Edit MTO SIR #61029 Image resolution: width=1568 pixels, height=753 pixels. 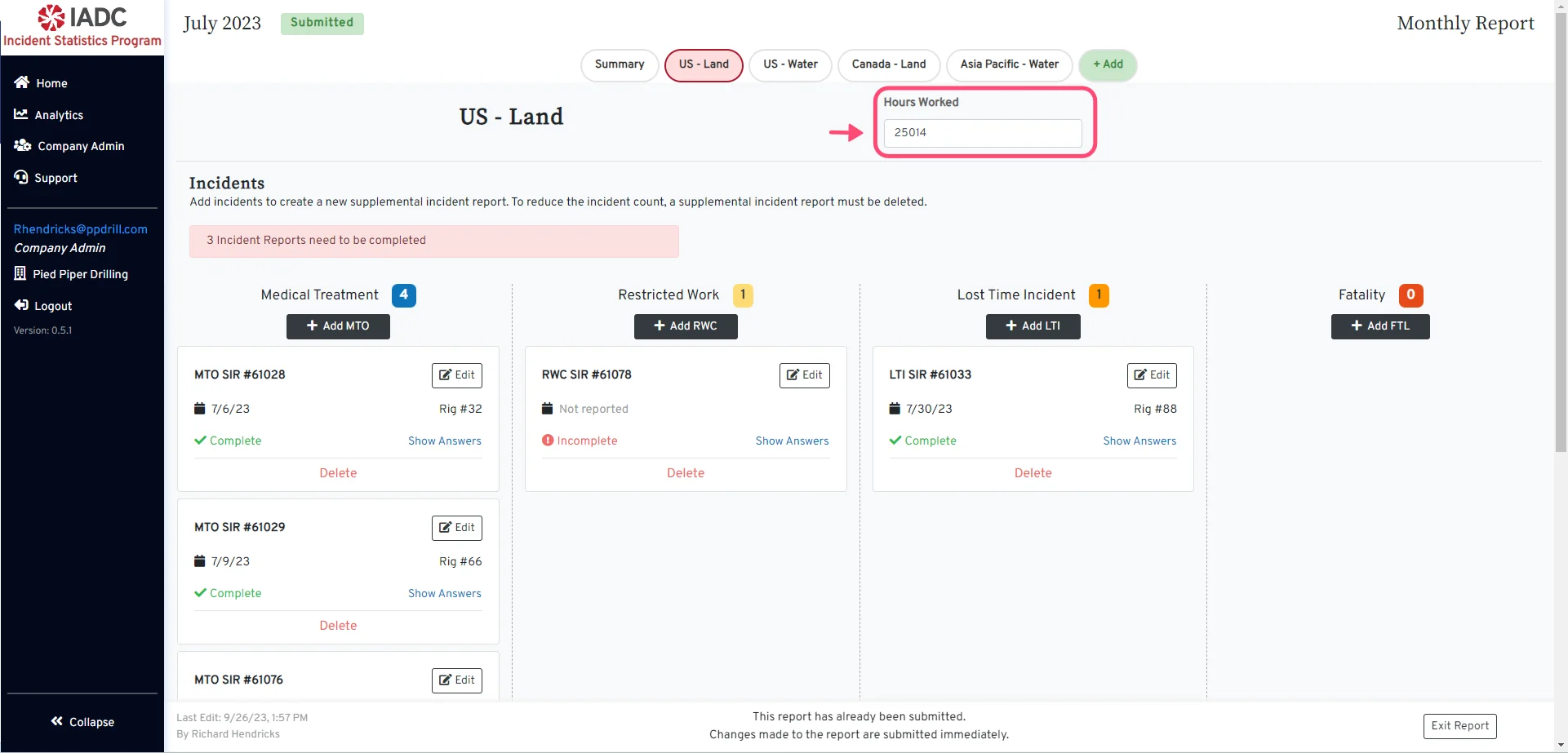tap(457, 528)
